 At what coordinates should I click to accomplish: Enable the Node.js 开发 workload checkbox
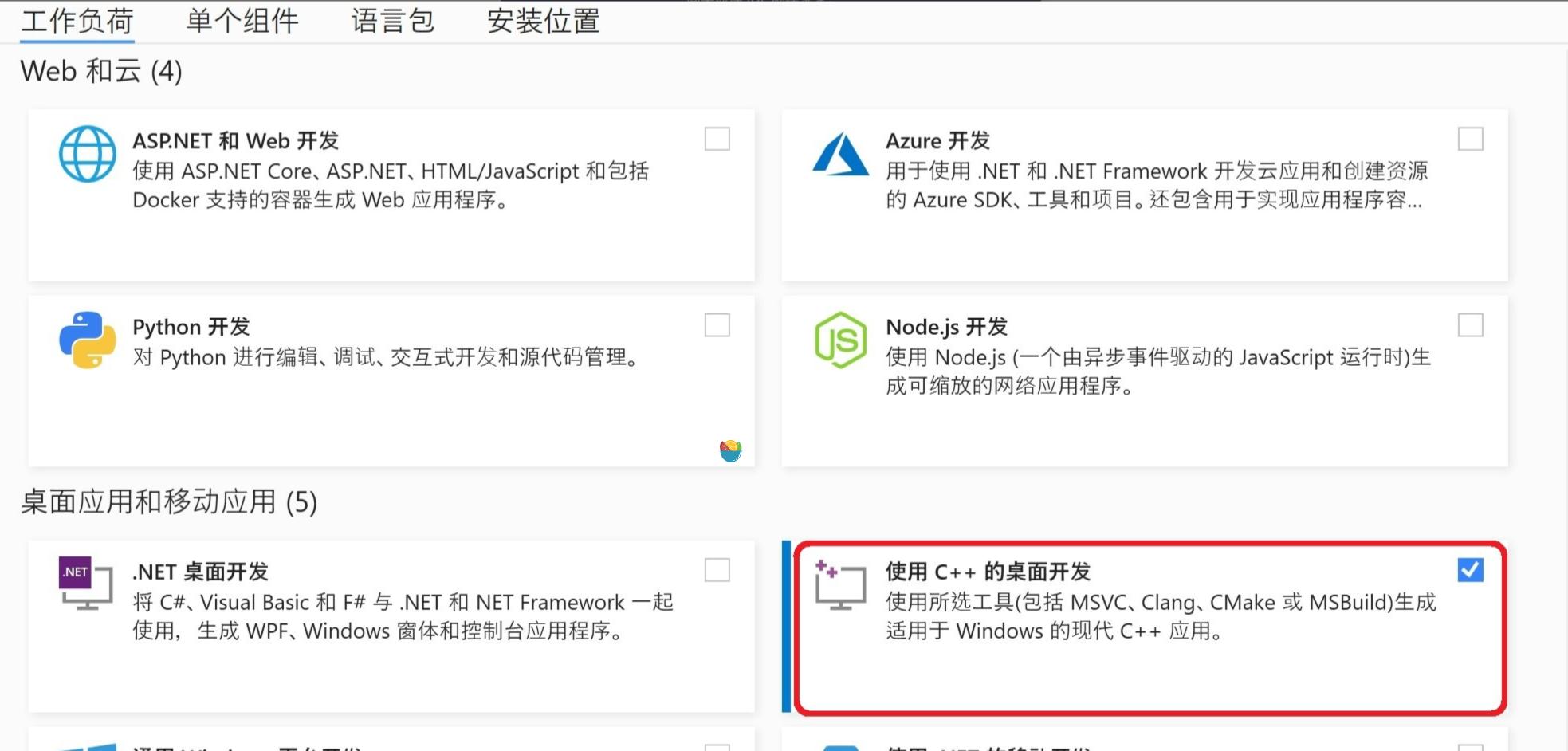coord(1470,324)
